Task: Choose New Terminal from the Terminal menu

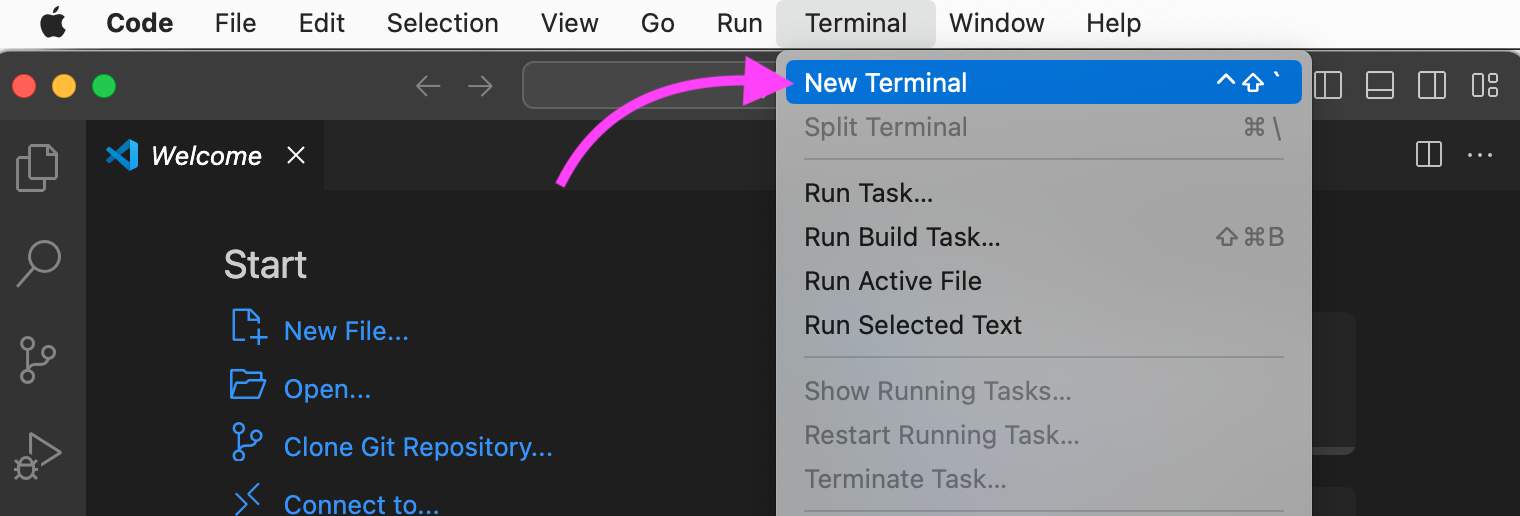Action: pyautogui.click(x=886, y=83)
